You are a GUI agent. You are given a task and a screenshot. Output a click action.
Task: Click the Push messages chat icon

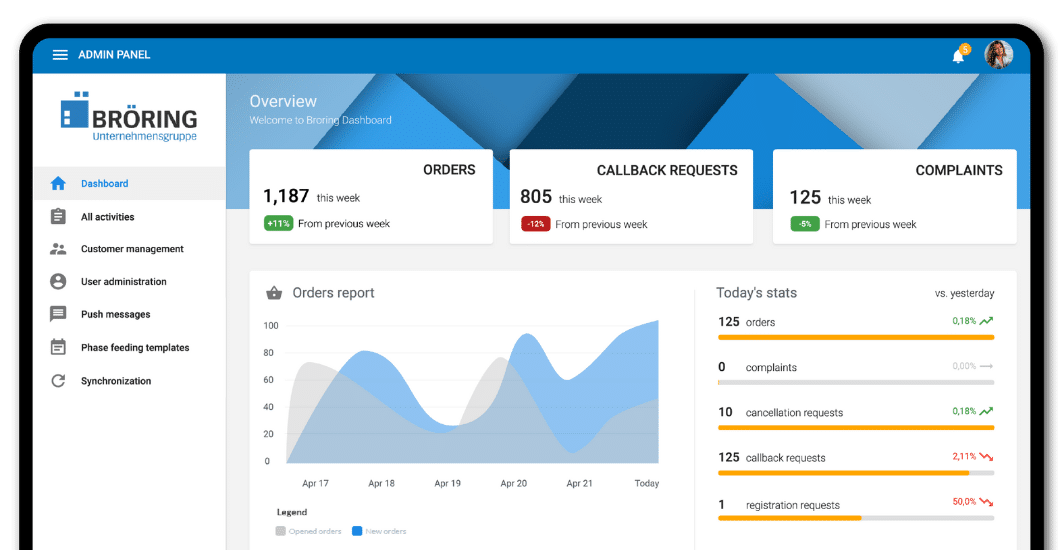click(58, 314)
